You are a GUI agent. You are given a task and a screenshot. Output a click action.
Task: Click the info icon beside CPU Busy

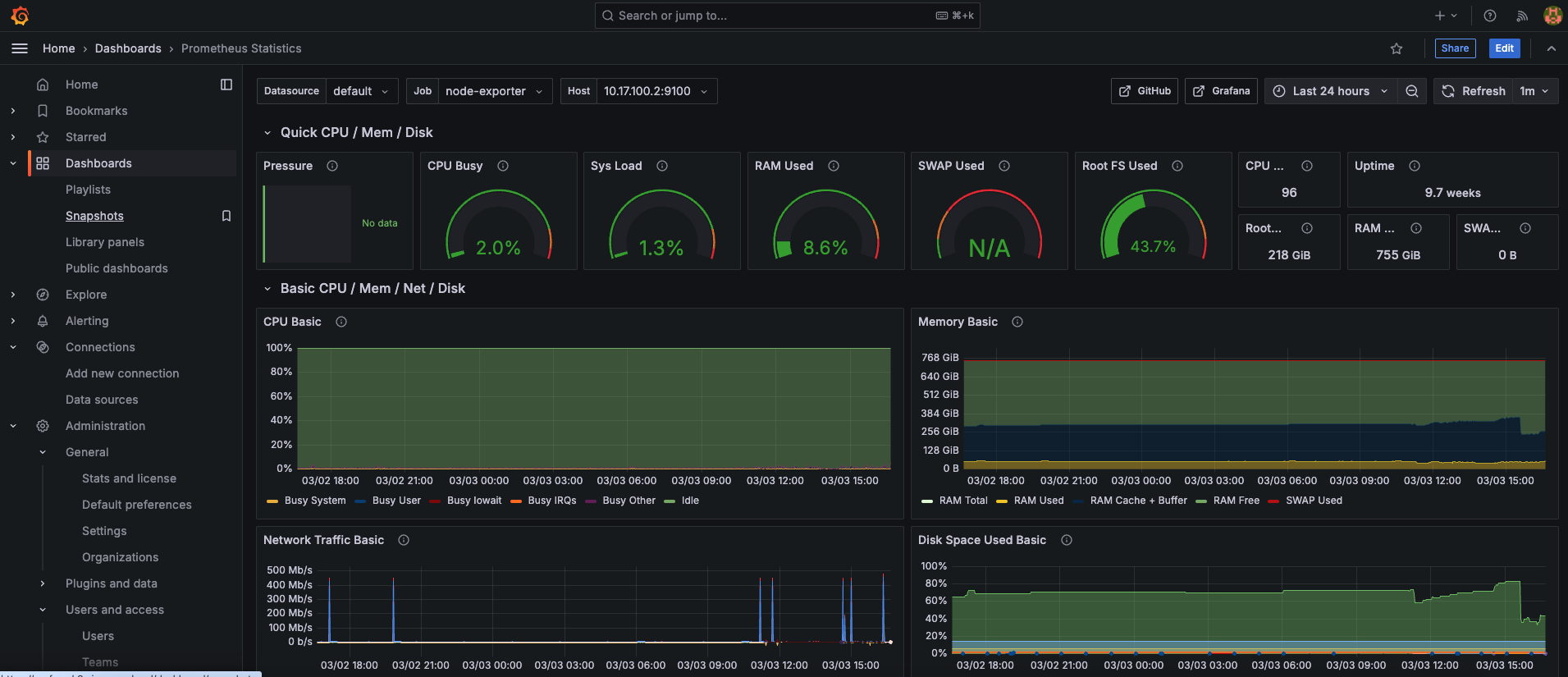[503, 166]
